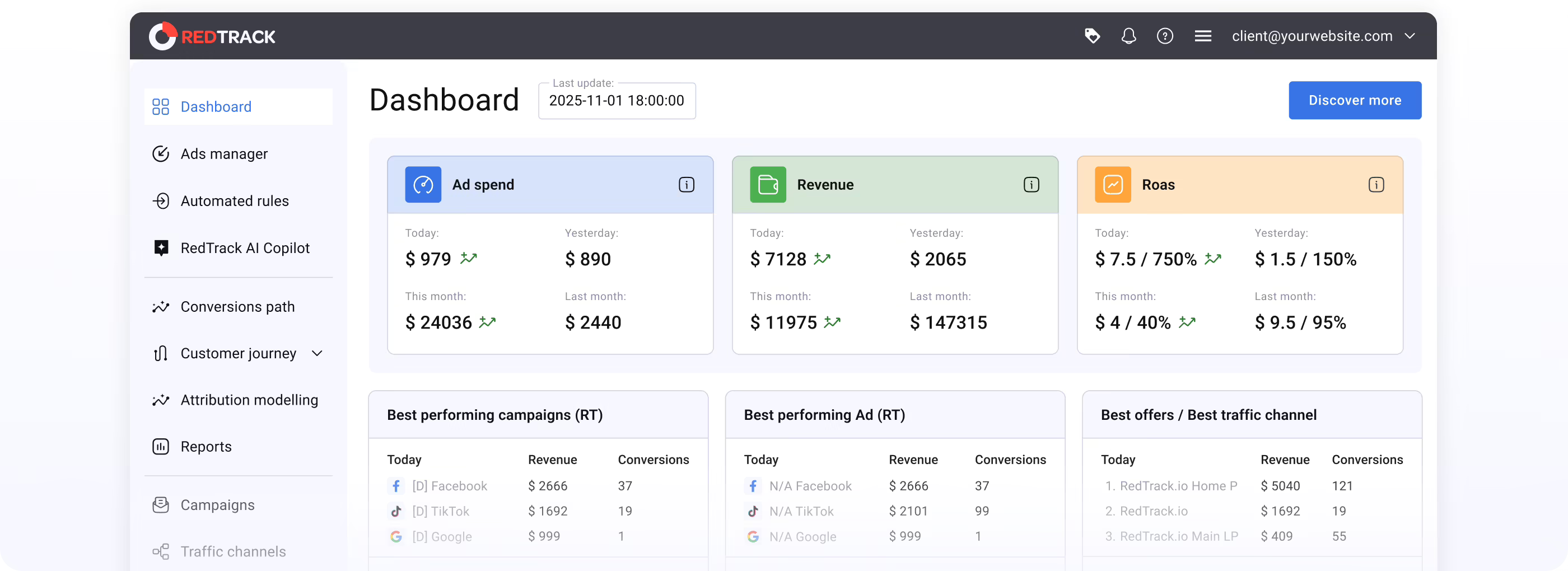
Task: Expand the client@yourwebsite.com account dropdown
Action: [1323, 36]
